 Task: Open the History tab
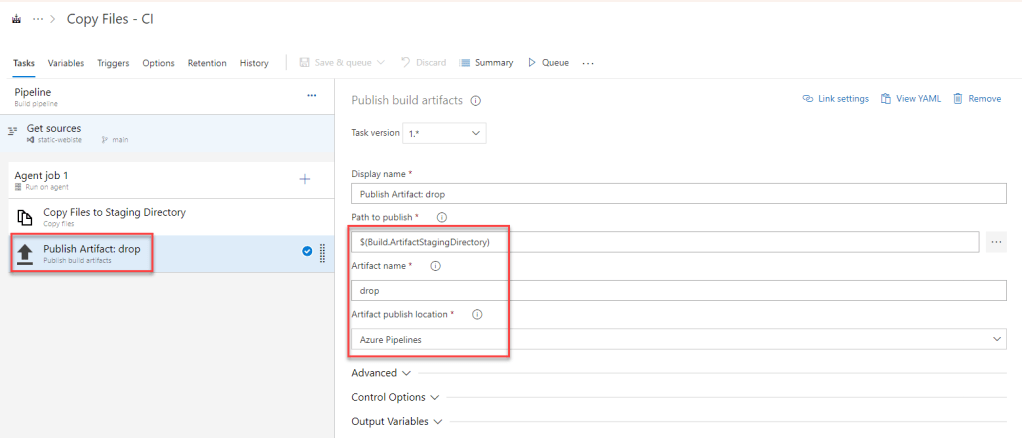(x=254, y=63)
